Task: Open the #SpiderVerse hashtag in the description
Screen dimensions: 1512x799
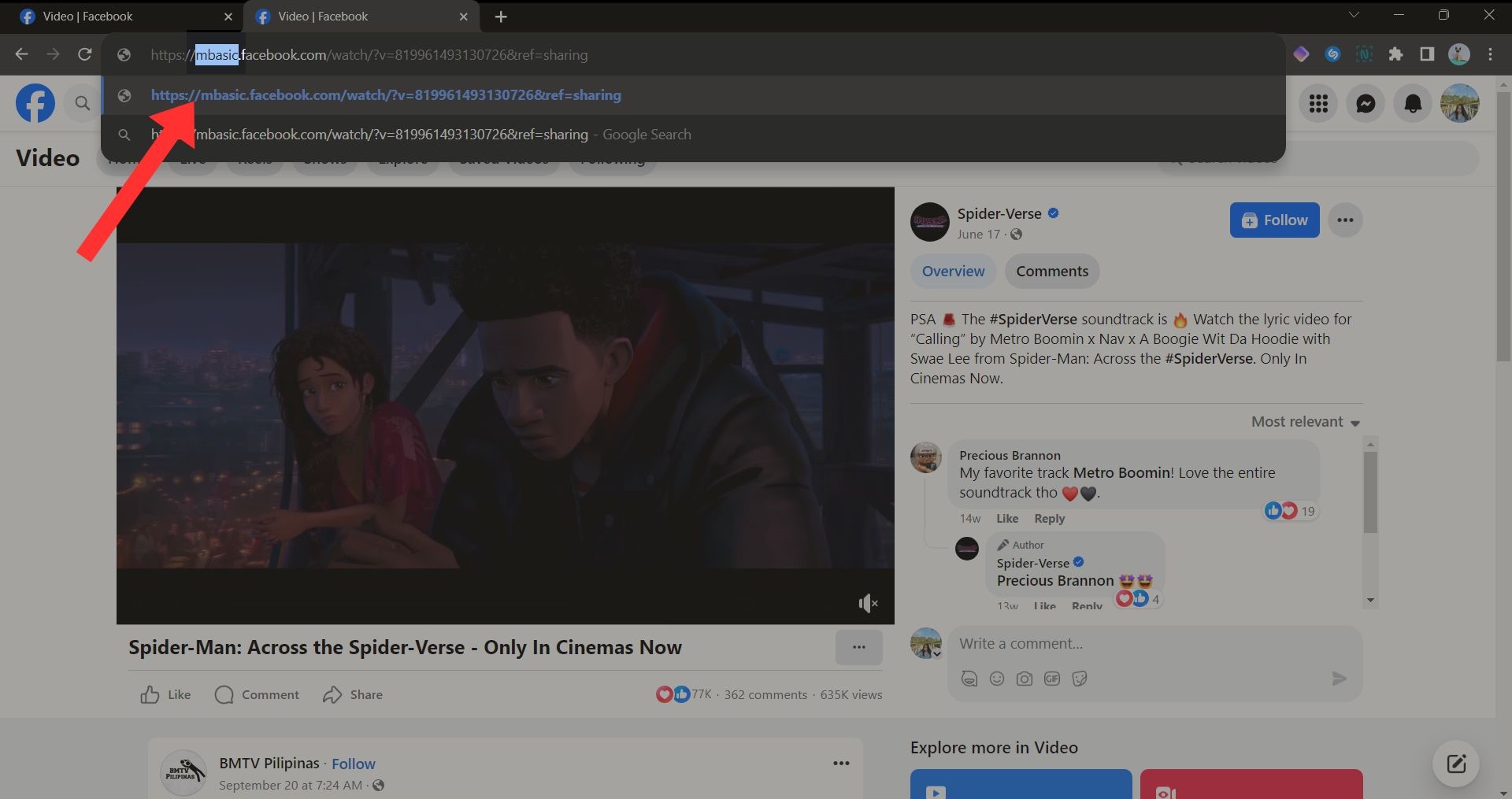Action: tap(1033, 320)
